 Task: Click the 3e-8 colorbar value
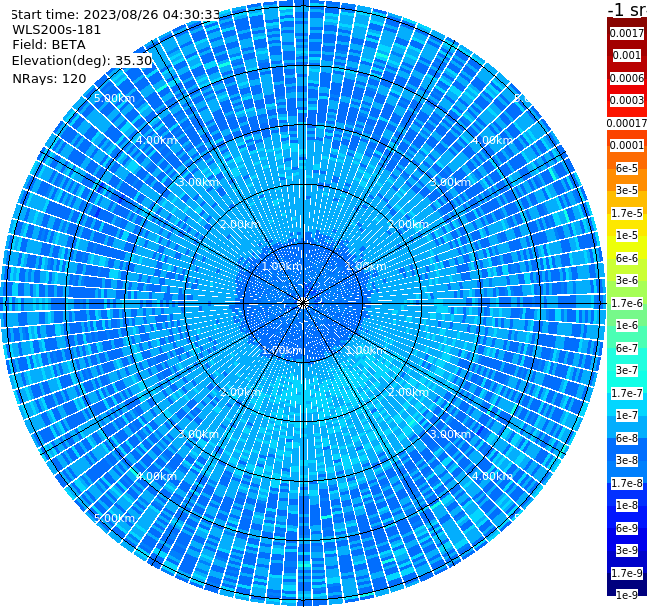tap(627, 460)
